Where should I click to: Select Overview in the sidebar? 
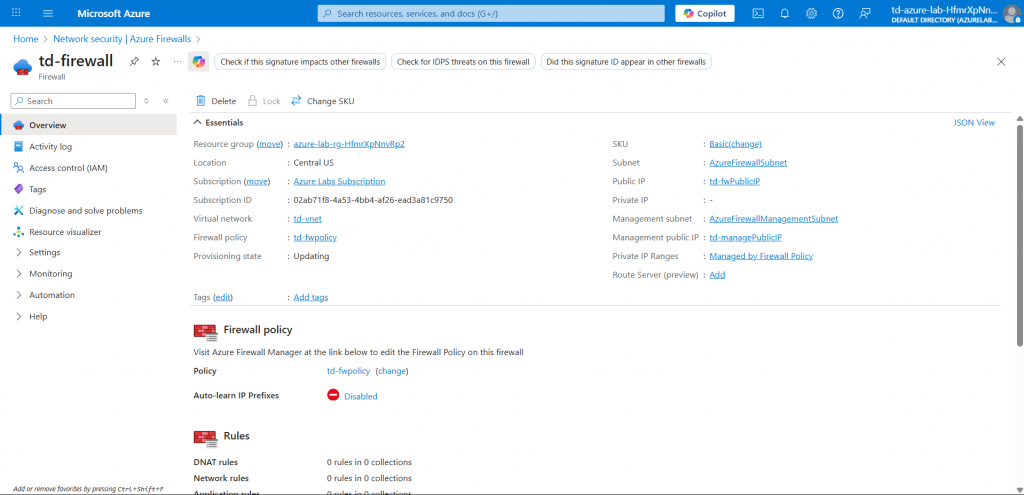click(89, 125)
